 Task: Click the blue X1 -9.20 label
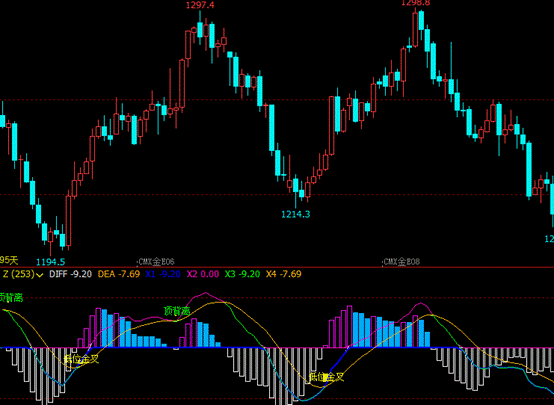click(163, 274)
